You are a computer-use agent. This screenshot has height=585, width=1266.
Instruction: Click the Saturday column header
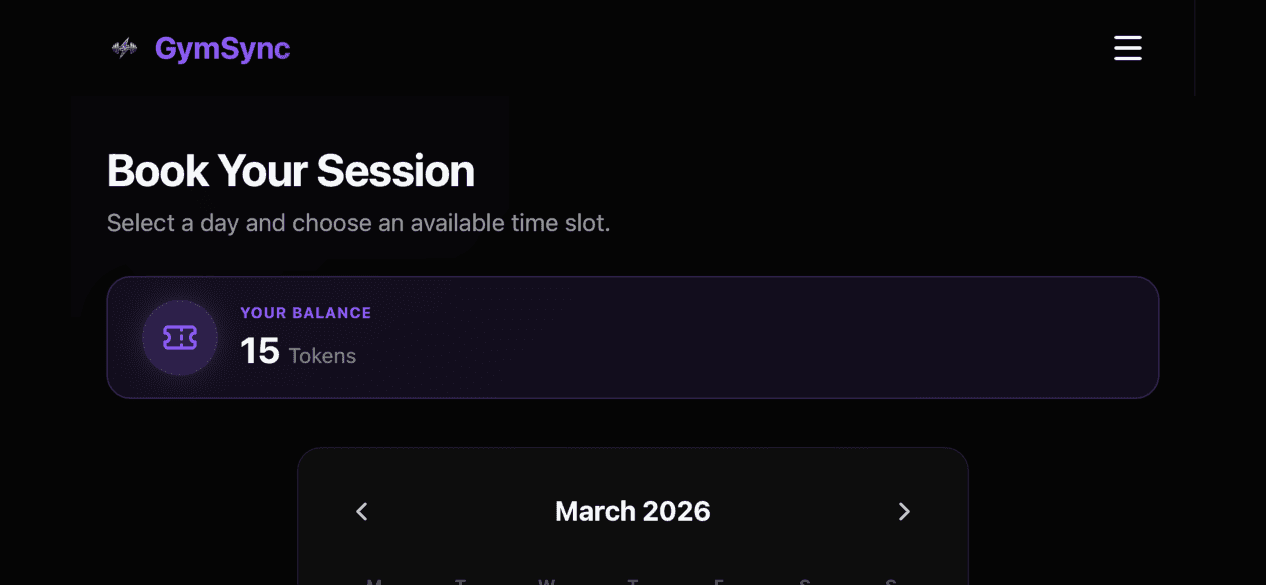pos(804,581)
